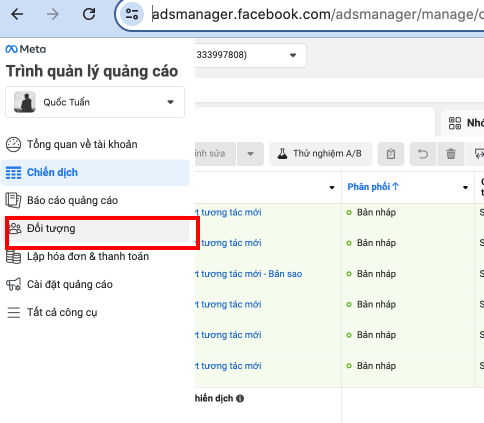484x423 pixels.
Task: Click info icon beside campaigns summary
Action: click(240, 398)
